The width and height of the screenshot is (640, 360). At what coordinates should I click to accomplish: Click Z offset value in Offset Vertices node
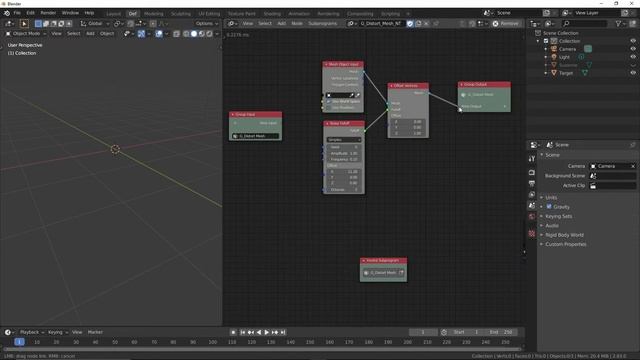point(407,133)
